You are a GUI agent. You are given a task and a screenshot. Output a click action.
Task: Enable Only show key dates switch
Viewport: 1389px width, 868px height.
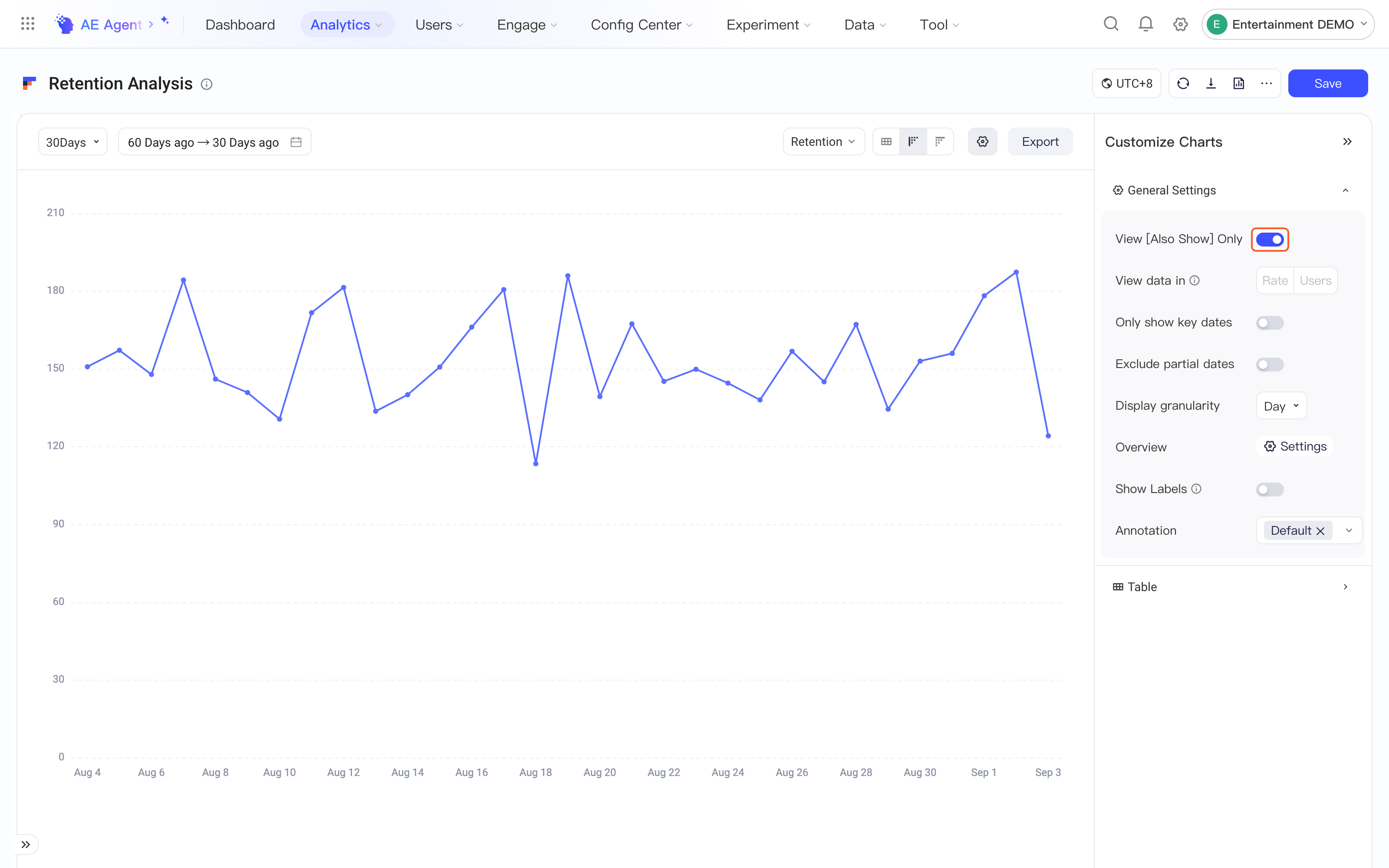1270,322
